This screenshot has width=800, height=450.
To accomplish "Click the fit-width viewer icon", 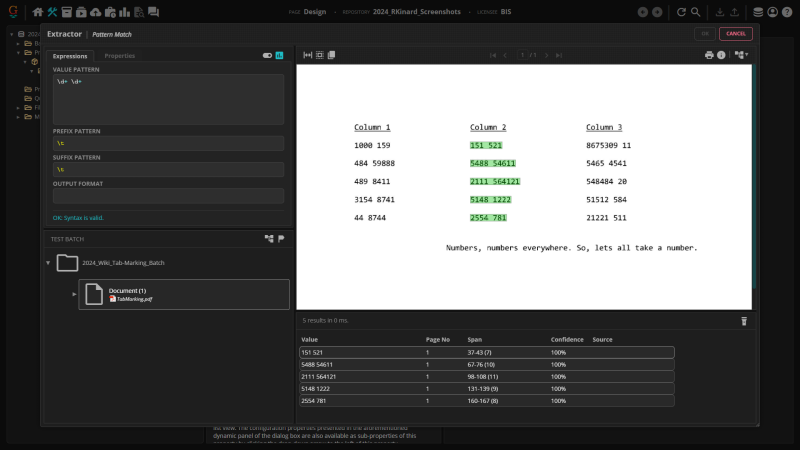I will [308, 55].
